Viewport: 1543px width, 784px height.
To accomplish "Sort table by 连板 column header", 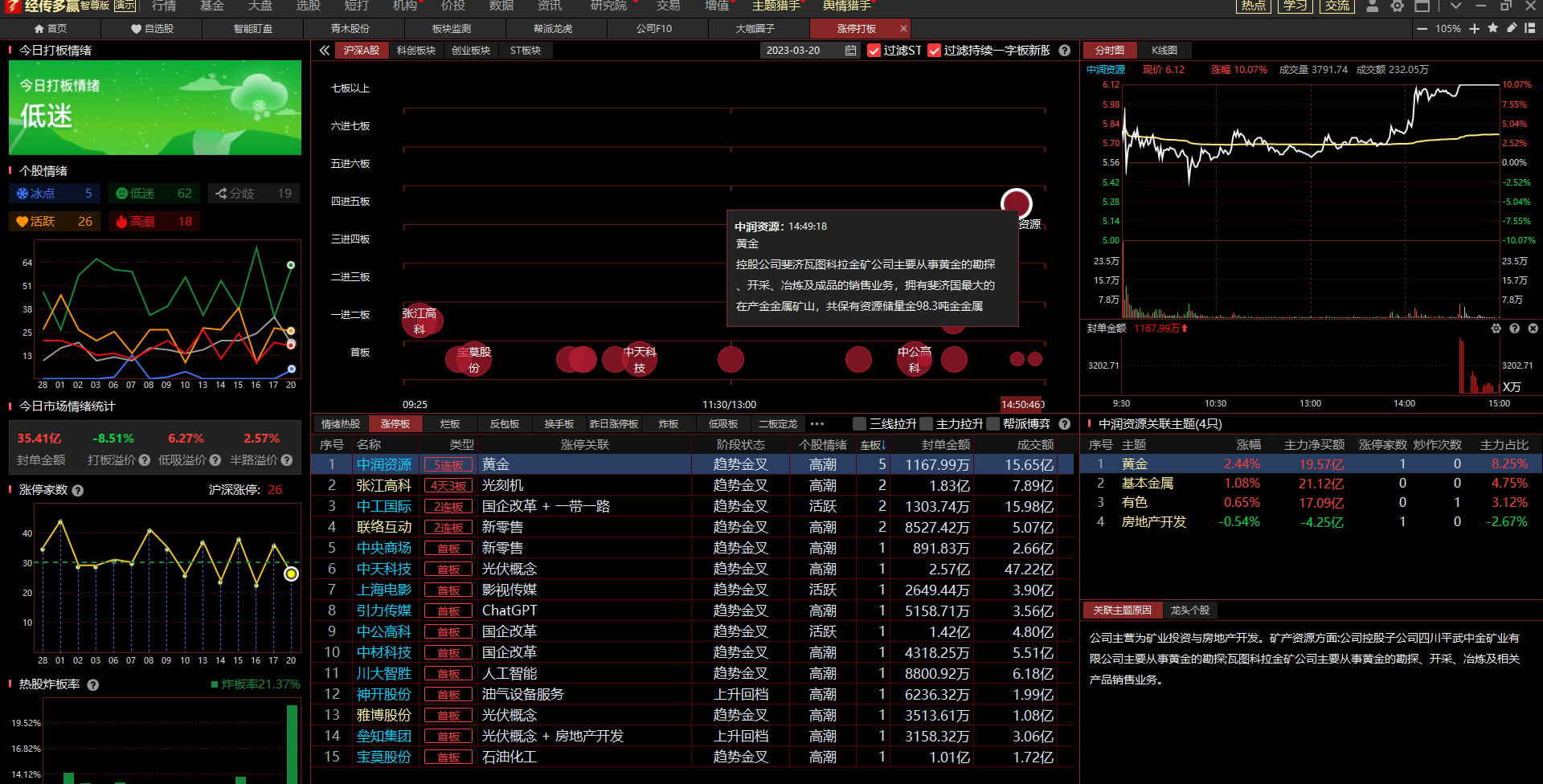I will coord(873,445).
